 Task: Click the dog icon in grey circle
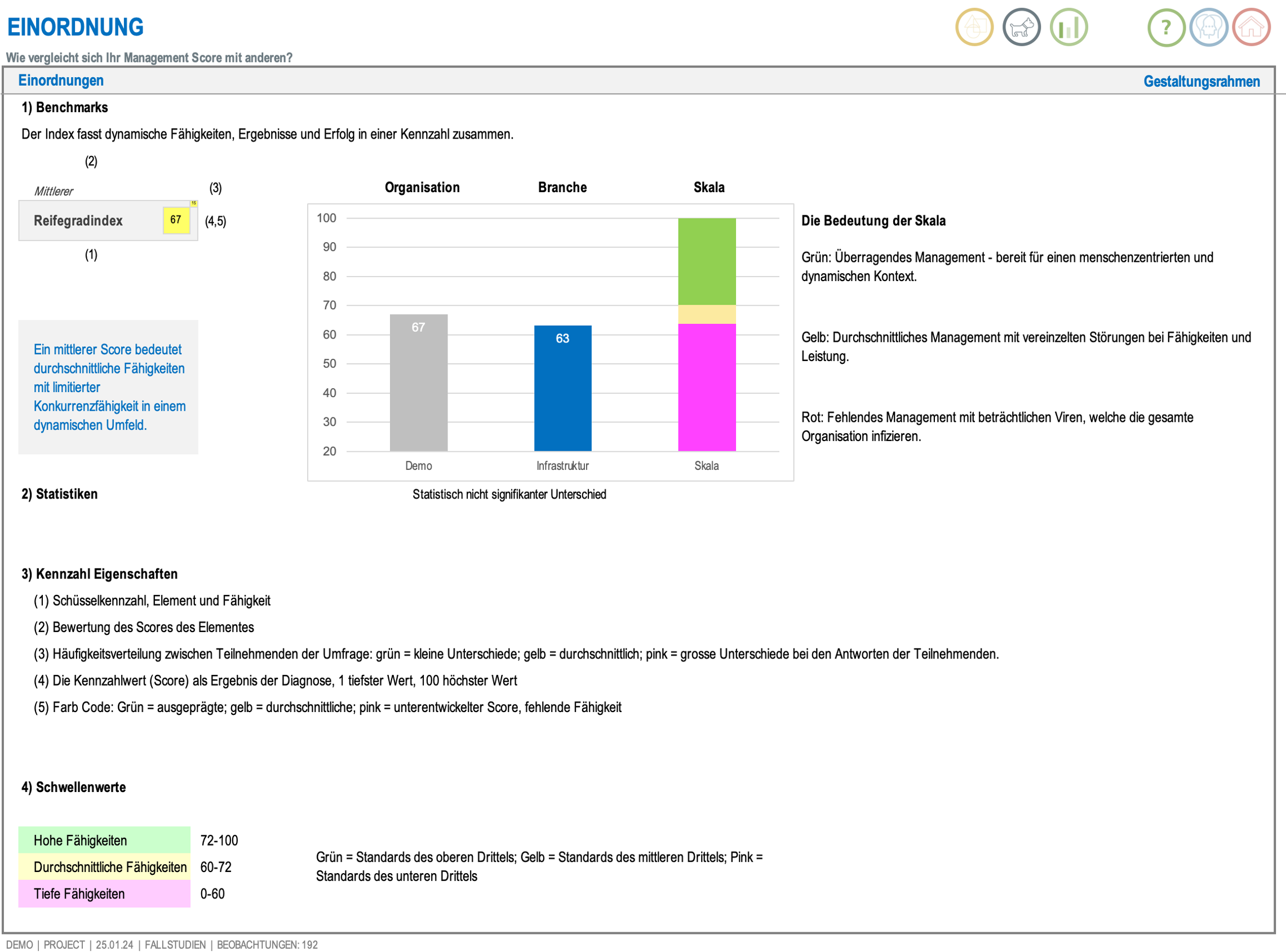pyautogui.click(x=1022, y=27)
